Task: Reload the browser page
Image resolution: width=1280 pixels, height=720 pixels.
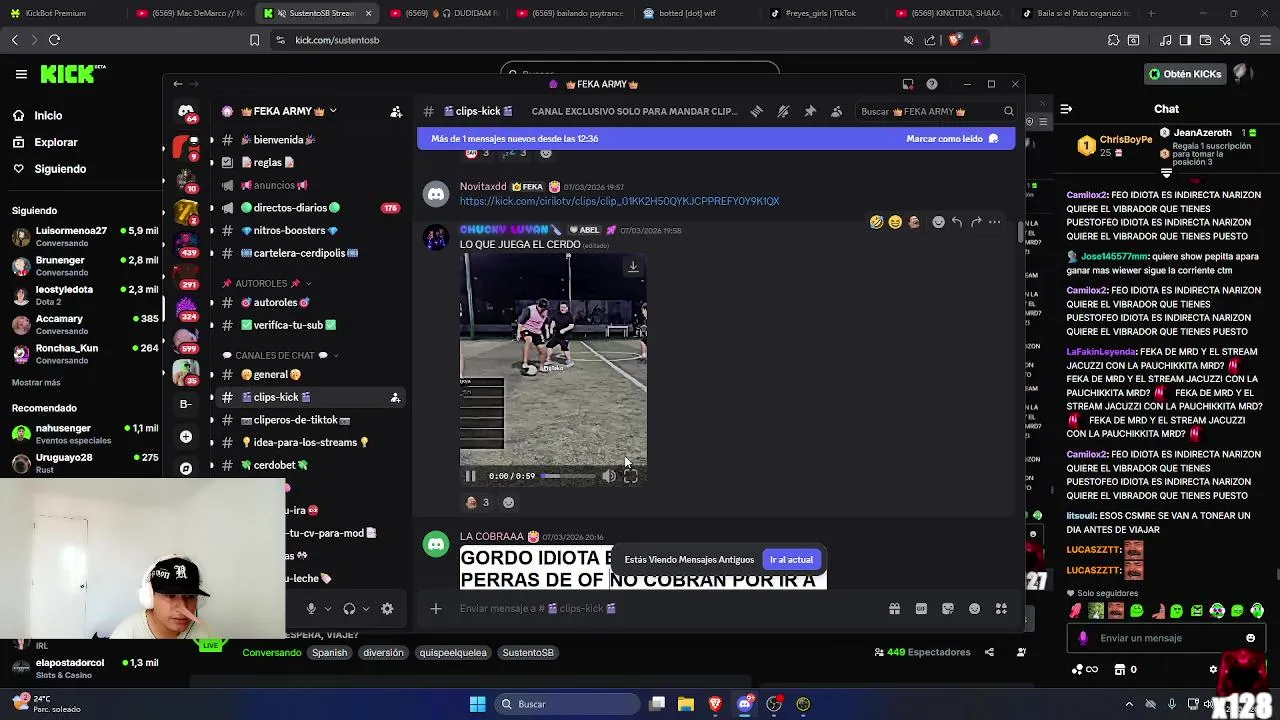Action: [54, 40]
